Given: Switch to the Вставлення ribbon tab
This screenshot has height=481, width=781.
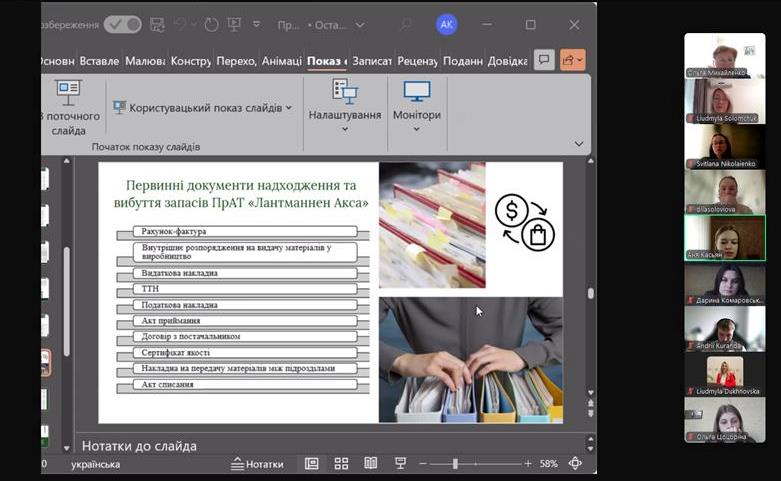Looking at the screenshot, I should tap(99, 61).
